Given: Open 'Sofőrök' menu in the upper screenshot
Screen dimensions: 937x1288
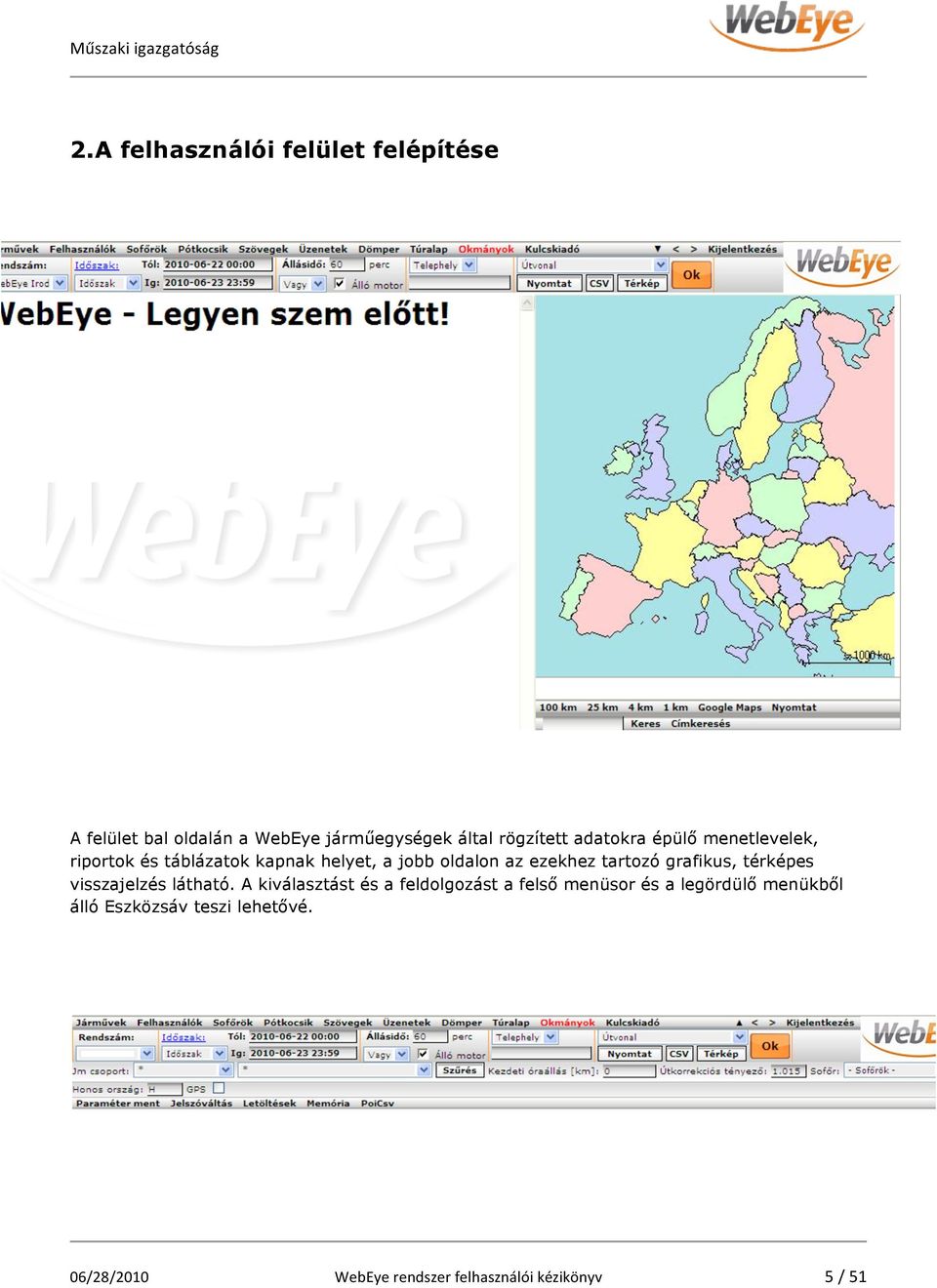Looking at the screenshot, I should pyautogui.click(x=146, y=250).
